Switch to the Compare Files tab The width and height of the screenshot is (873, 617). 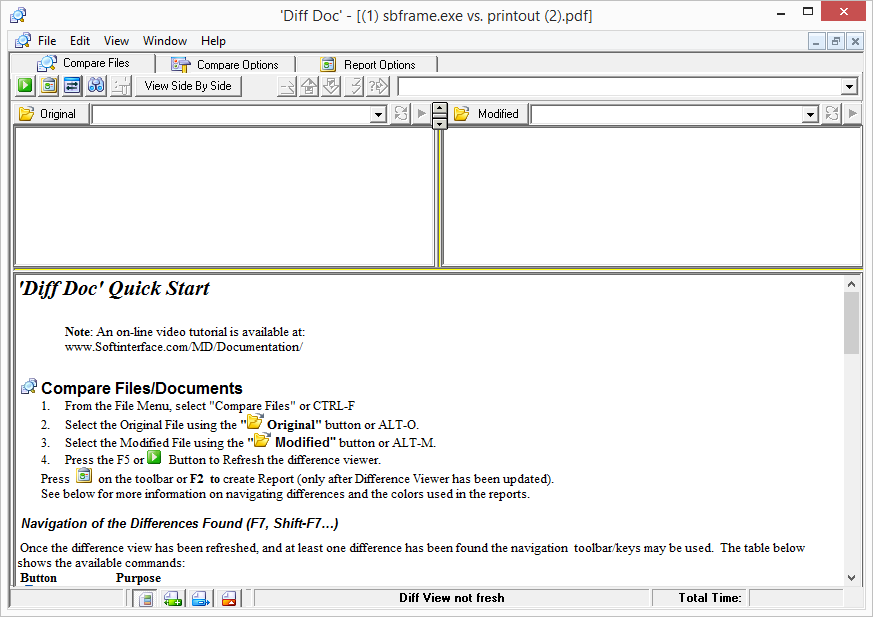click(82, 63)
